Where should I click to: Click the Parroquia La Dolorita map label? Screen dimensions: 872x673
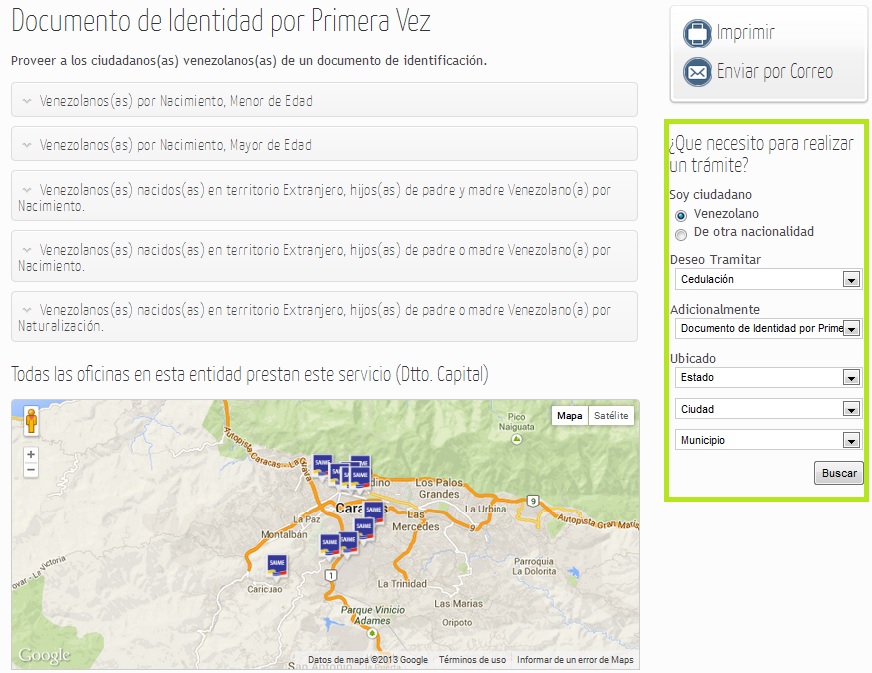point(534,566)
